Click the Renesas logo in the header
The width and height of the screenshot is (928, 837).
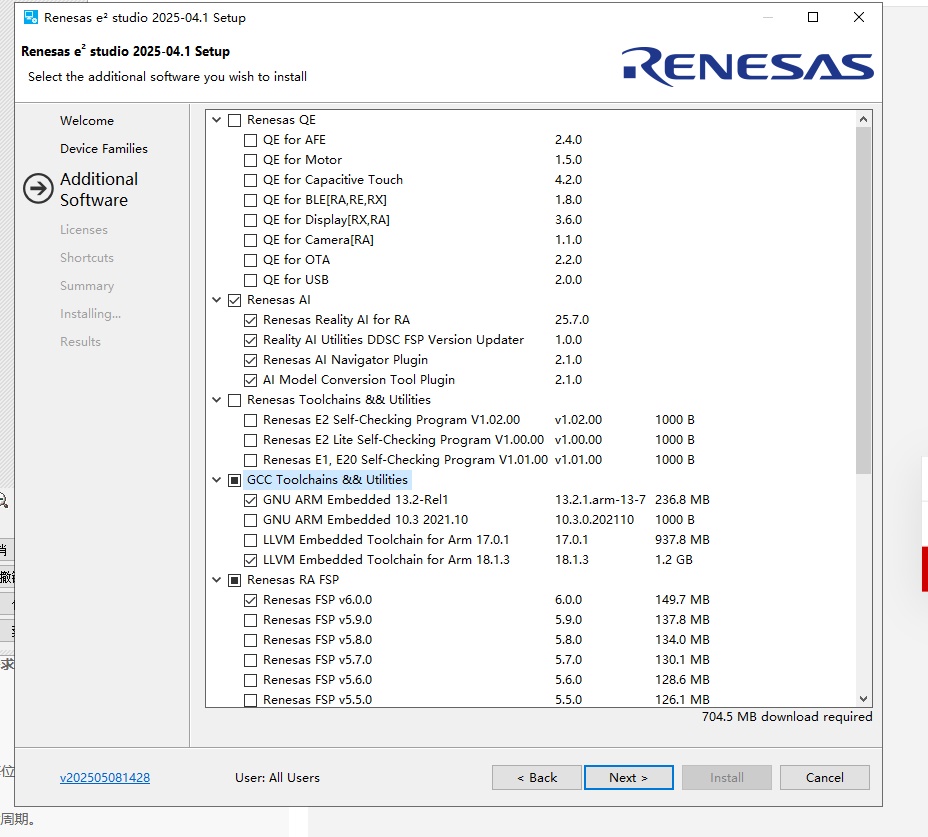[x=747, y=66]
